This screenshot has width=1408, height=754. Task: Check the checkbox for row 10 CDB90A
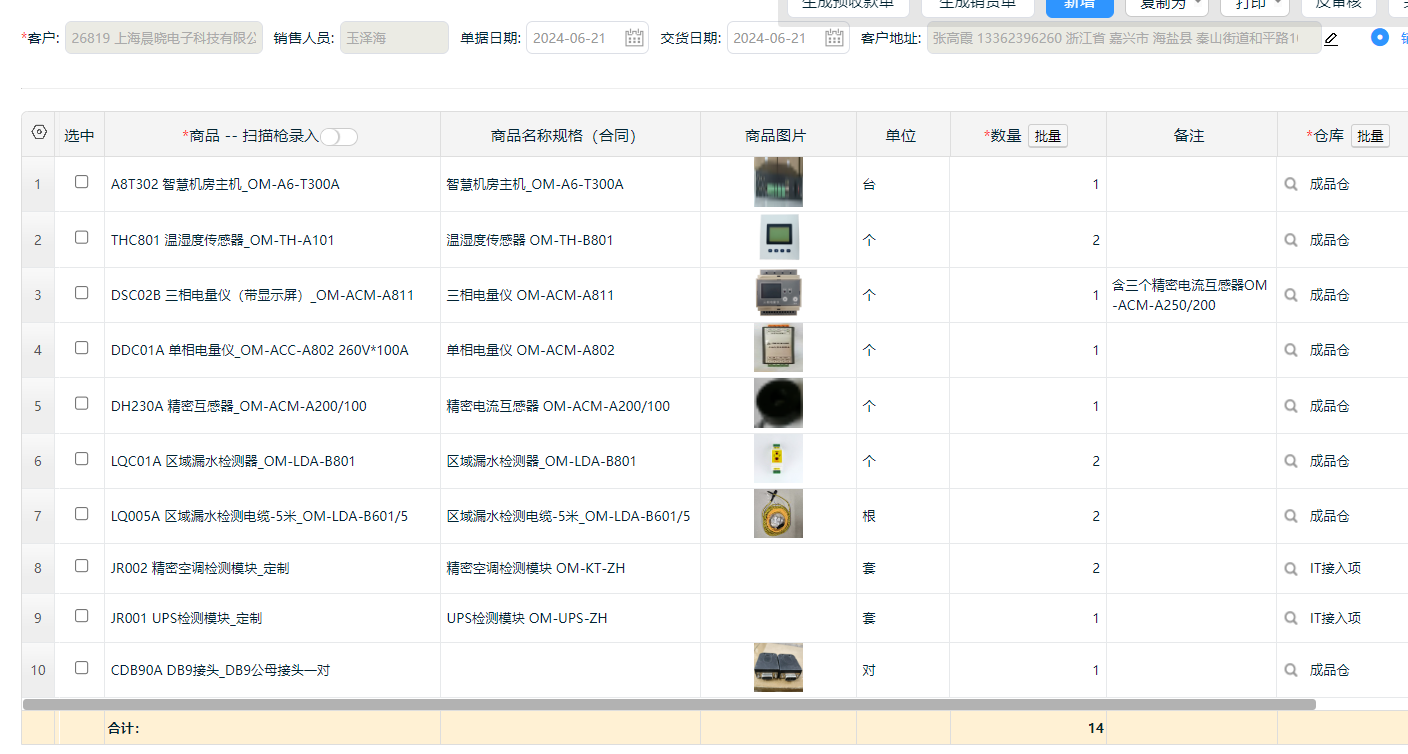coord(81,668)
